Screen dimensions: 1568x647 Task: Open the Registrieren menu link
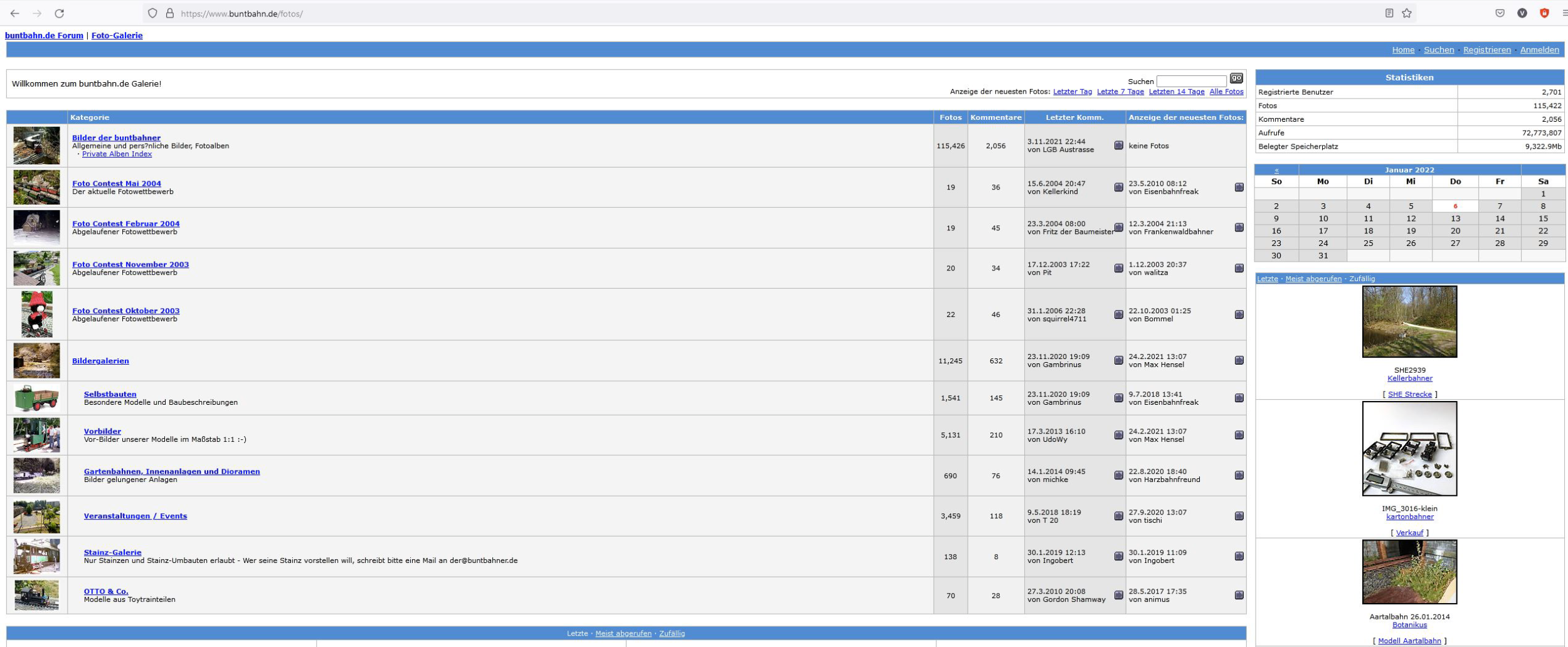coord(1486,50)
